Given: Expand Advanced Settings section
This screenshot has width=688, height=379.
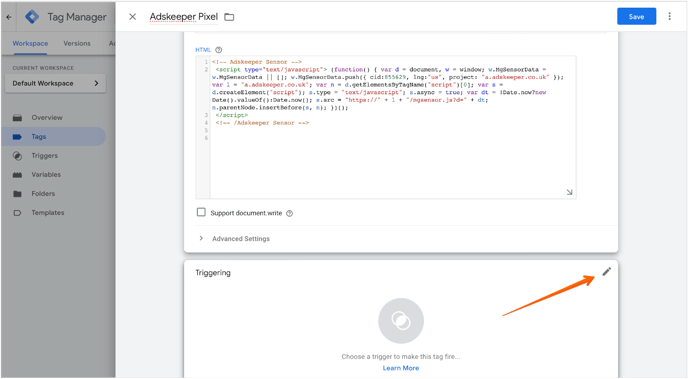Looking at the screenshot, I should [233, 239].
